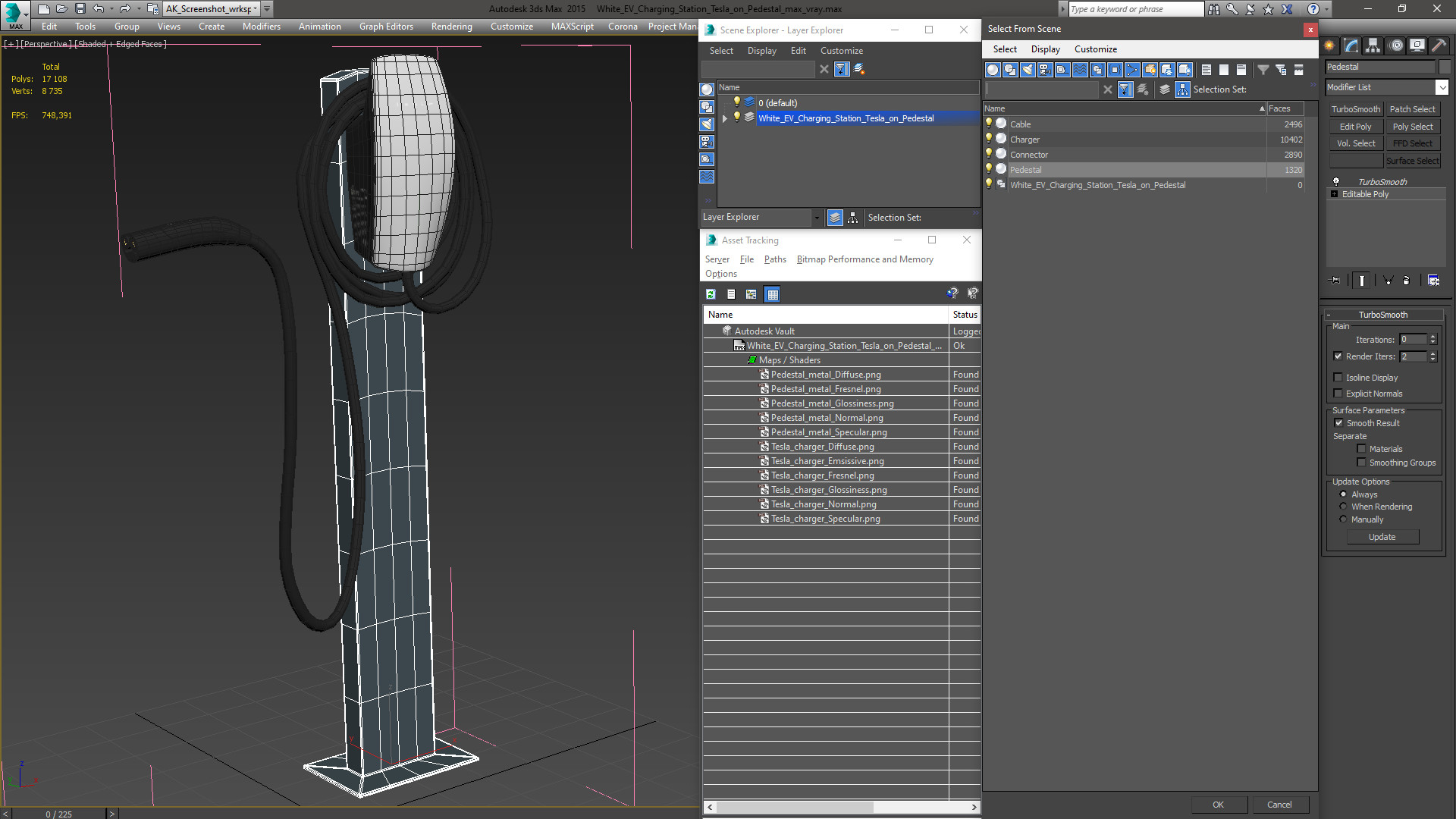Viewport: 1456px width, 819px height.
Task: Toggle Smooth Result checkbox
Action: click(x=1338, y=423)
